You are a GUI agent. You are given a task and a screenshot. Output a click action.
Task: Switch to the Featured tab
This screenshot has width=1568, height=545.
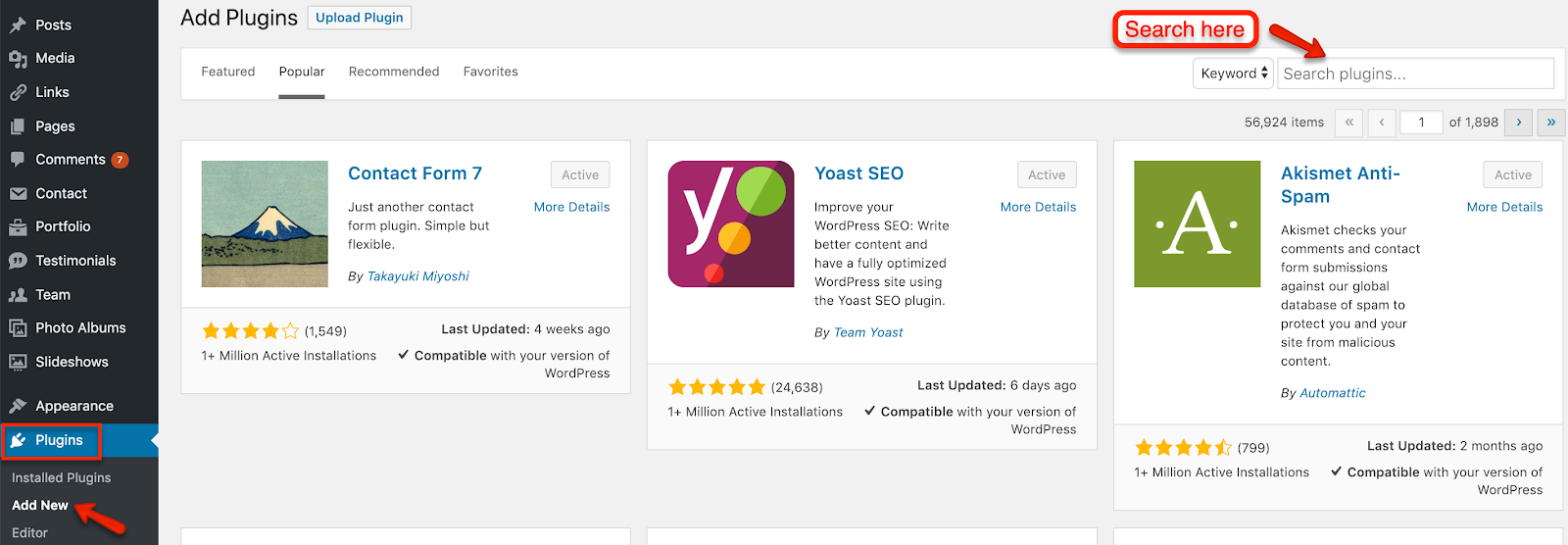[x=228, y=72]
